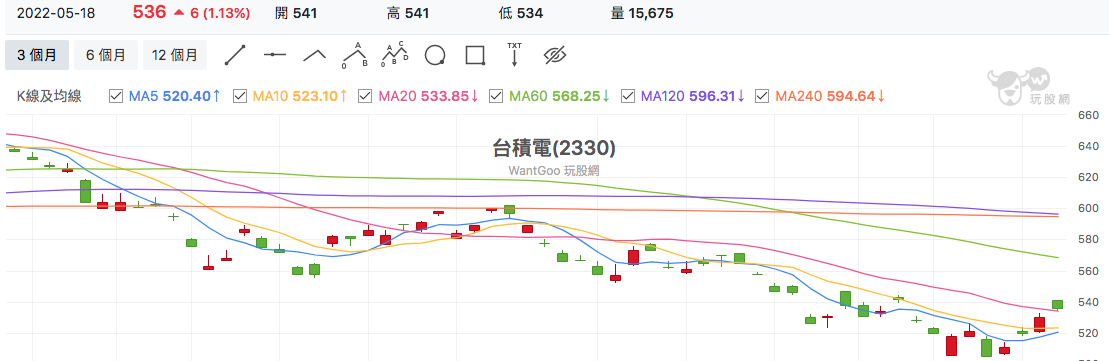Select the trend line drawing tool
The height and width of the screenshot is (361, 1109).
[235, 55]
